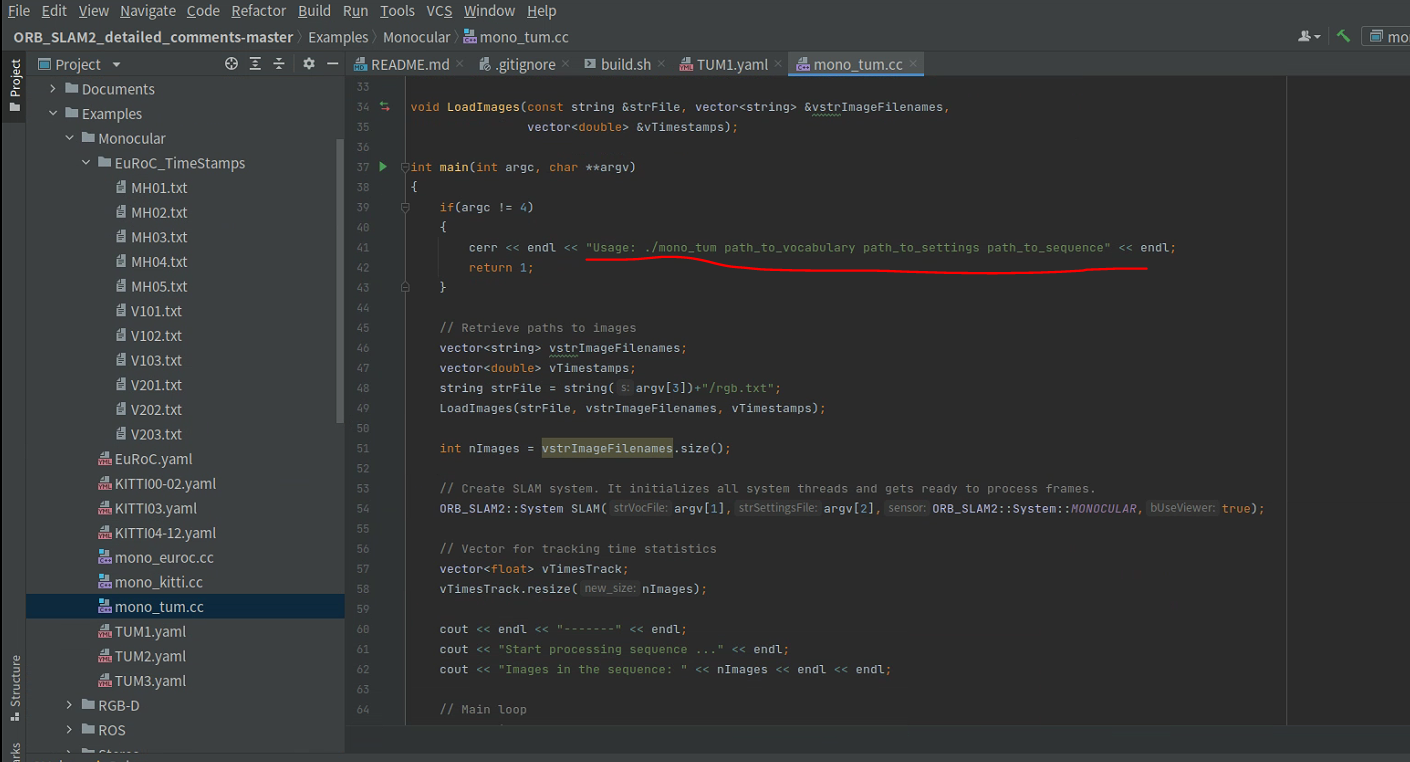Close the build.sh tab

pos(661,64)
